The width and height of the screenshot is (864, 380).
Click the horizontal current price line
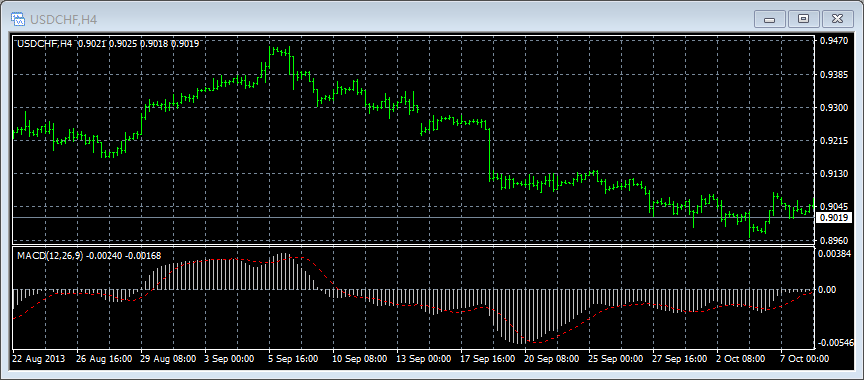(413, 218)
